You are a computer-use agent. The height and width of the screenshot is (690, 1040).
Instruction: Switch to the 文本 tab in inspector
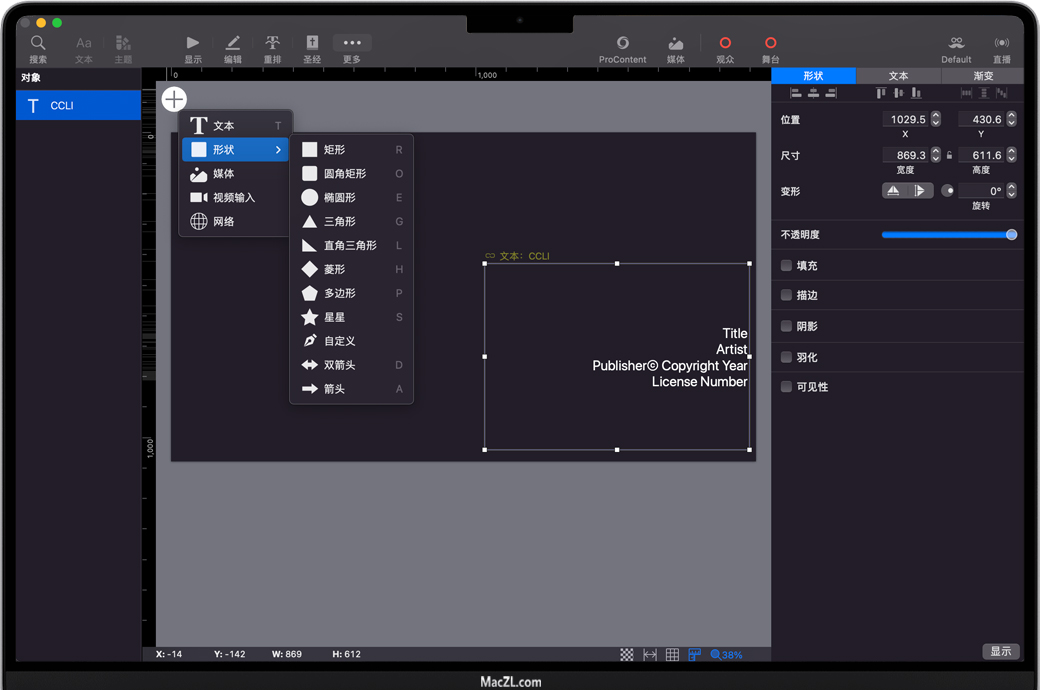coord(898,76)
